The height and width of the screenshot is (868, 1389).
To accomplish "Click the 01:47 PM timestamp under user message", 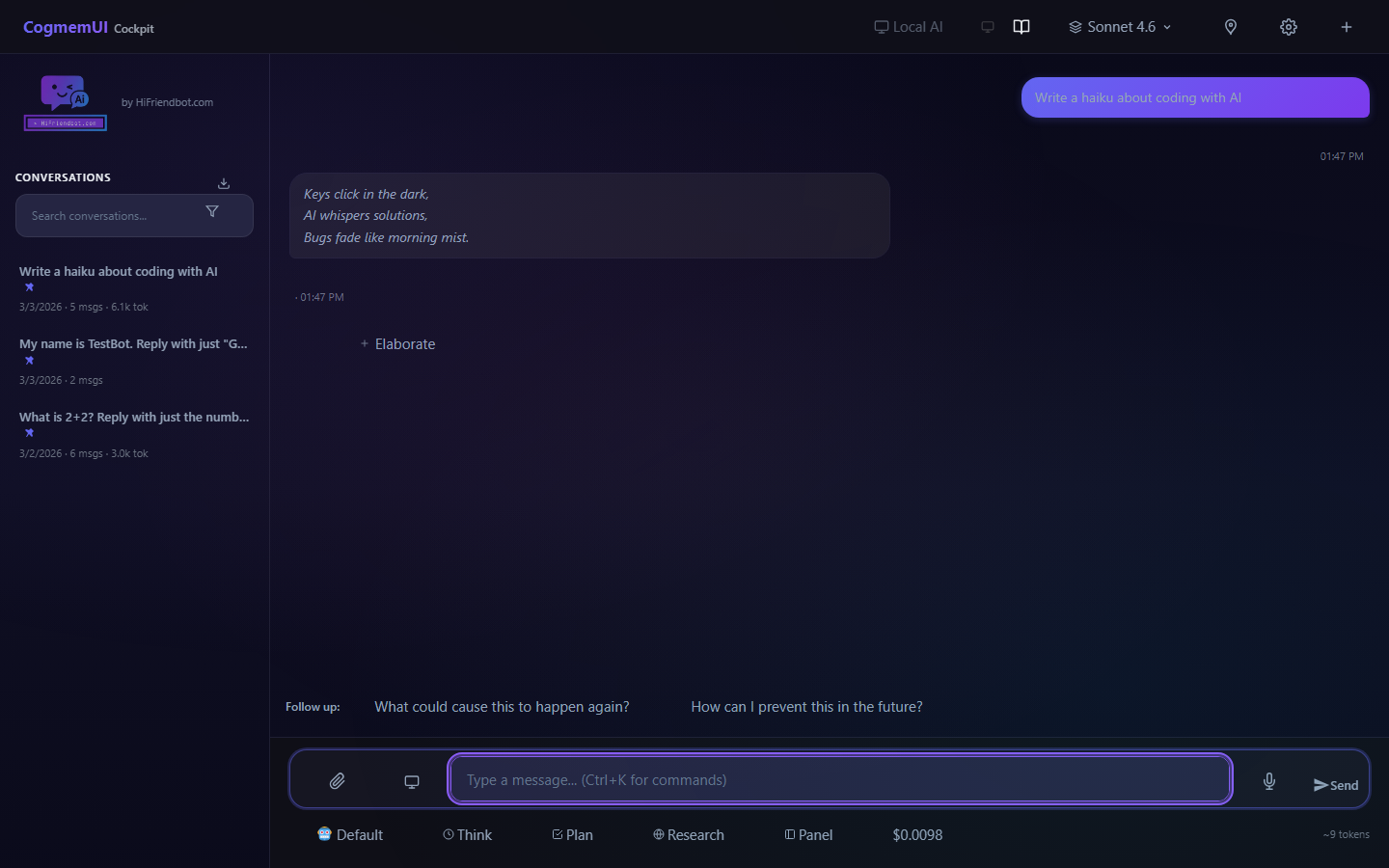I will tap(1342, 156).
